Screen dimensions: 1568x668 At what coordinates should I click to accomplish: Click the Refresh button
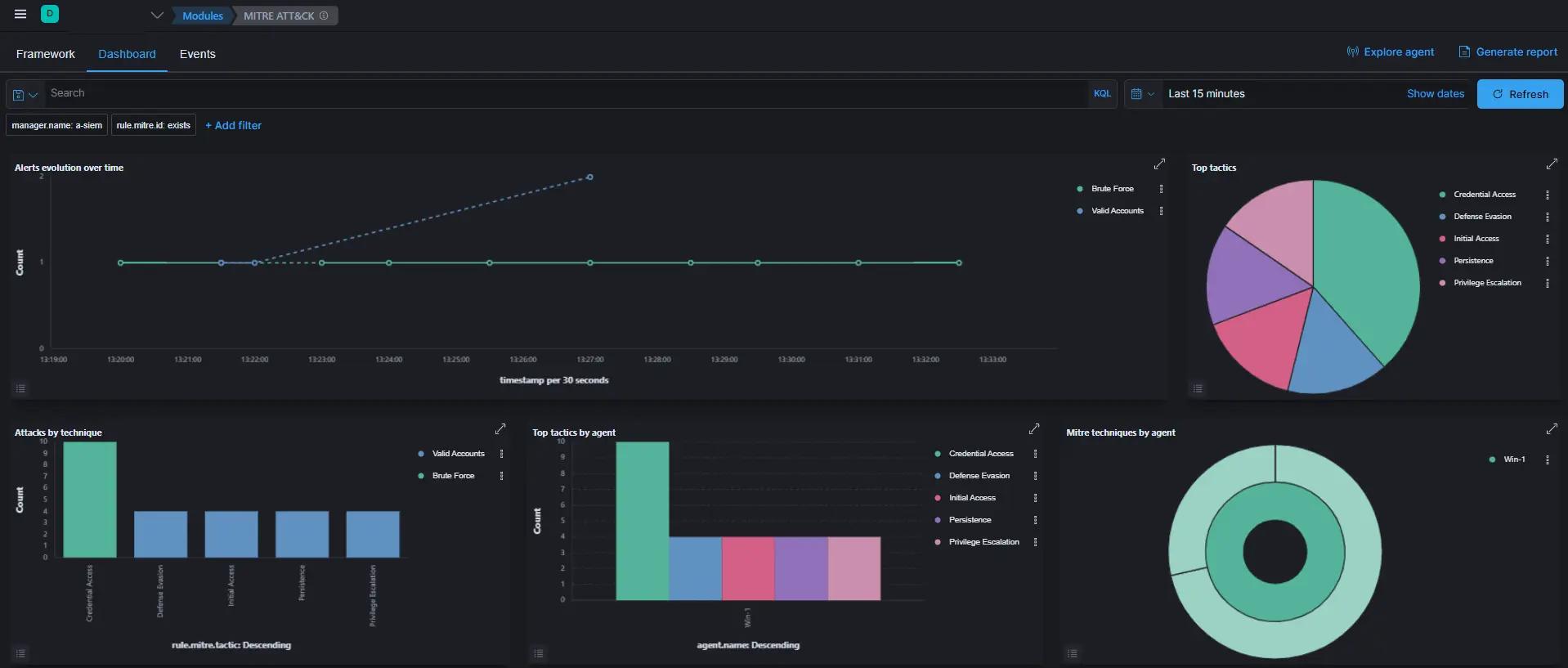pyautogui.click(x=1520, y=94)
